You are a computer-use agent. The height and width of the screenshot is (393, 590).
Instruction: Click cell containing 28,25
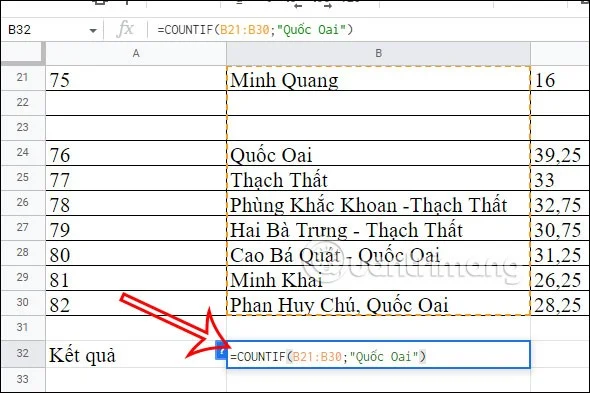click(560, 303)
